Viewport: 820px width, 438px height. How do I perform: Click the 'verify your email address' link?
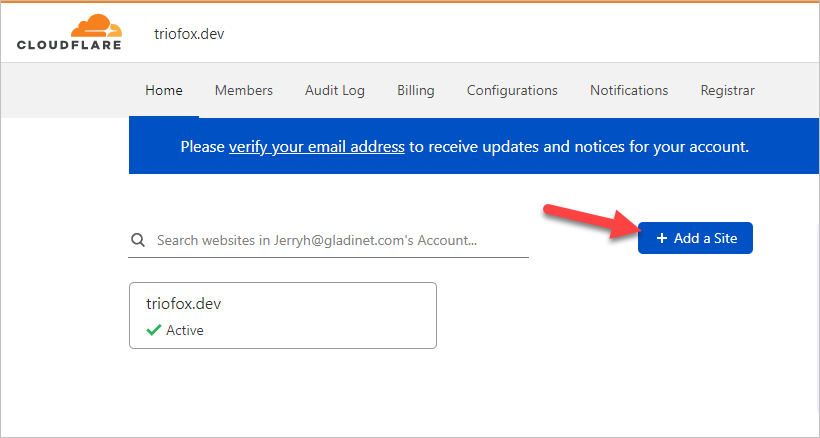point(317,147)
